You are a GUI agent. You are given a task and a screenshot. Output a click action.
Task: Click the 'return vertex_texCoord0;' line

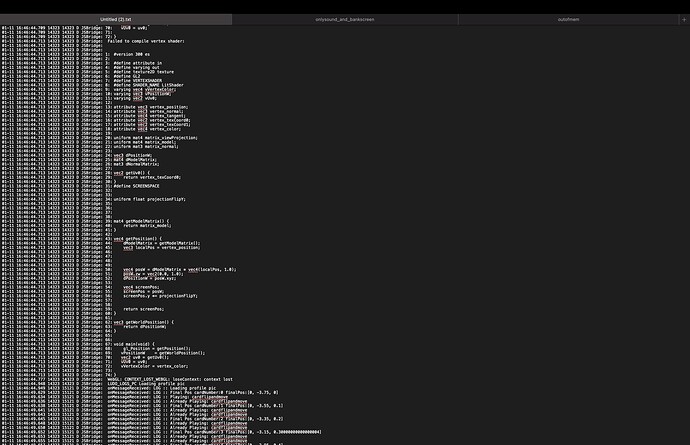point(152,177)
